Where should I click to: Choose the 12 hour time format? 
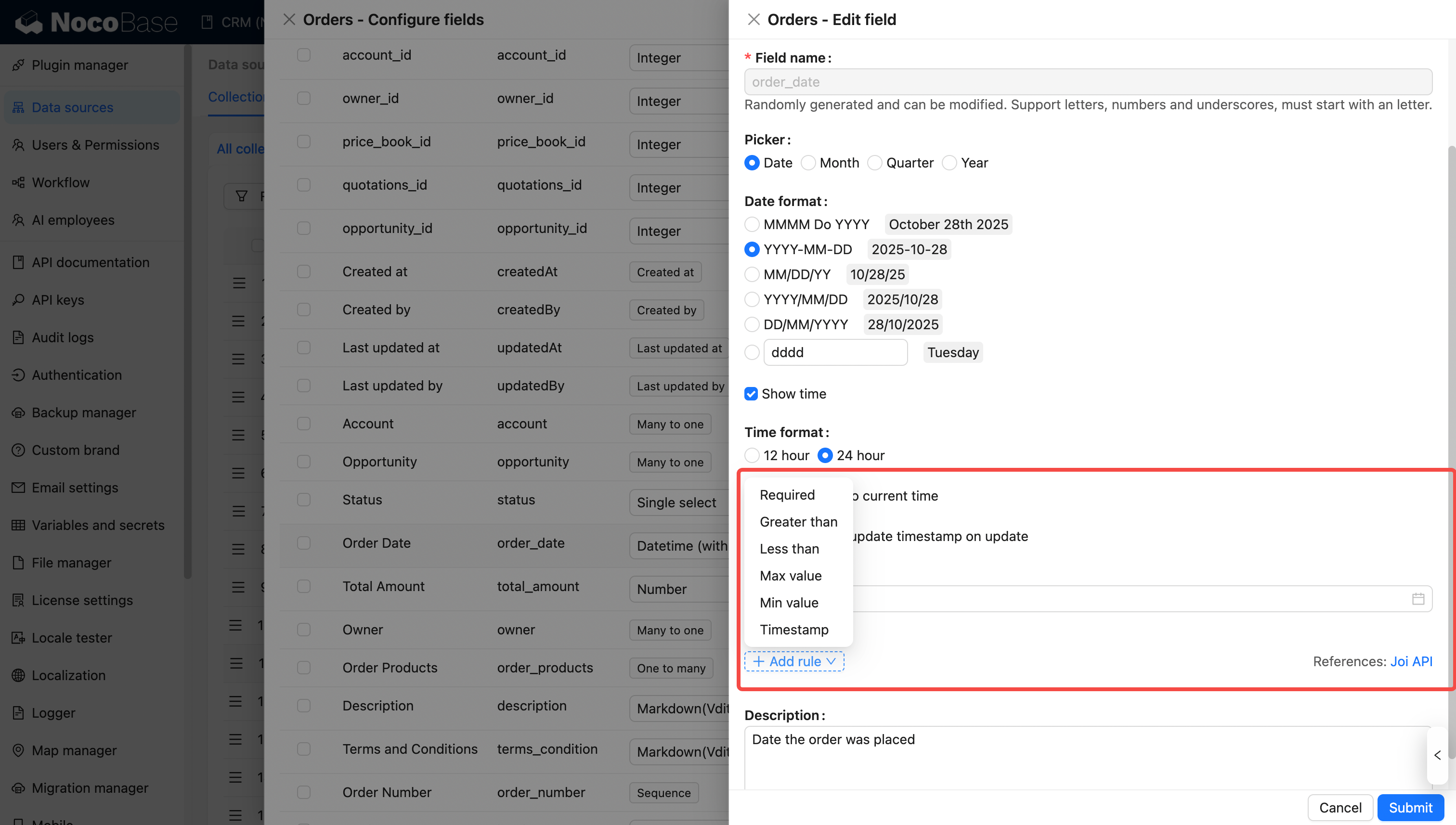[752, 455]
